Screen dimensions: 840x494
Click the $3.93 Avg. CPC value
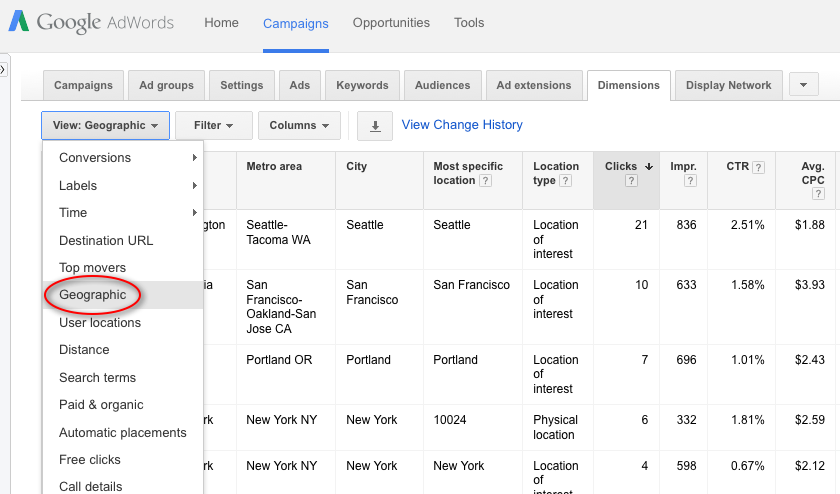click(809, 285)
